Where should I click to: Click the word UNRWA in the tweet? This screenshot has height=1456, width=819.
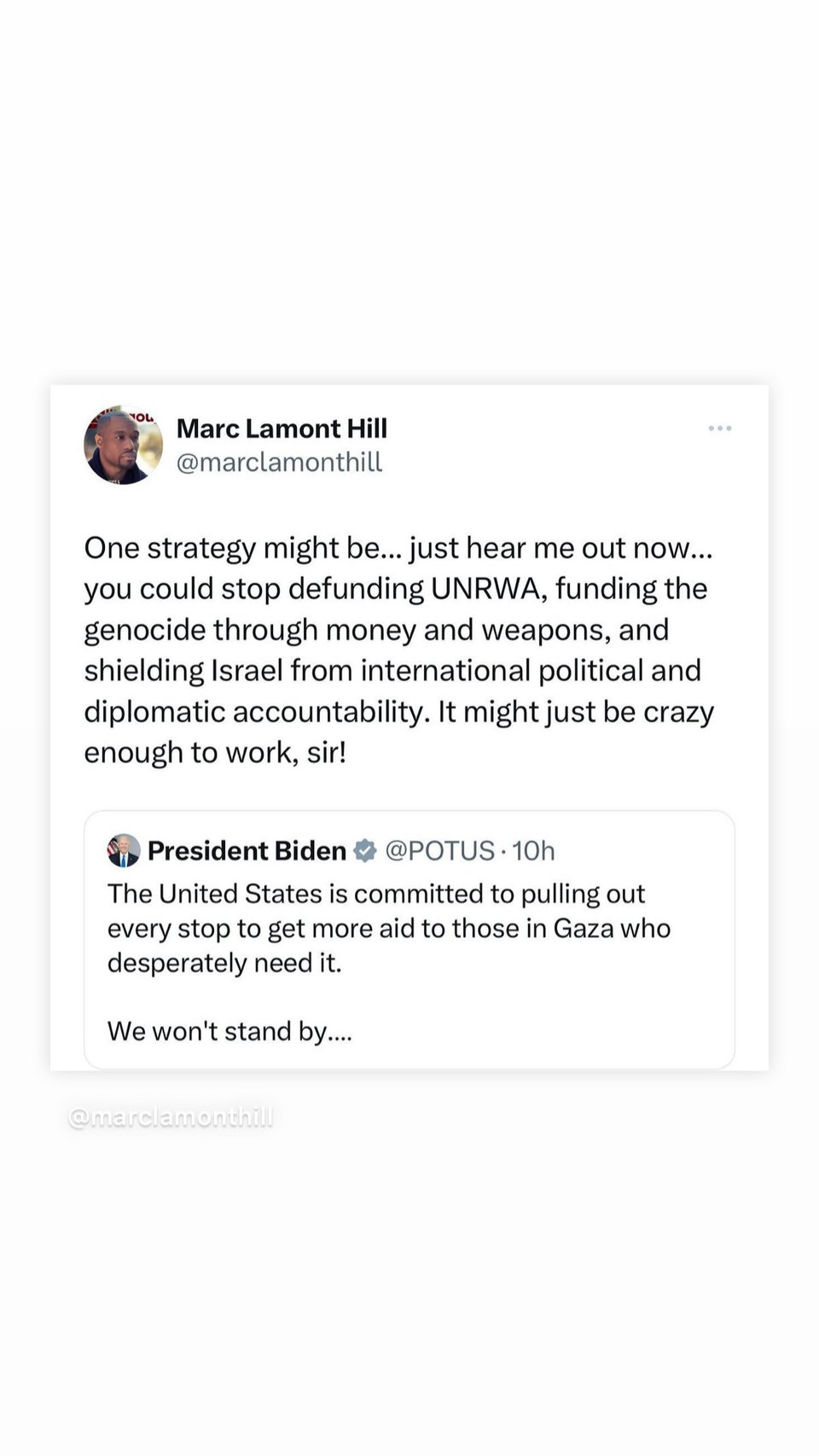pos(489,589)
